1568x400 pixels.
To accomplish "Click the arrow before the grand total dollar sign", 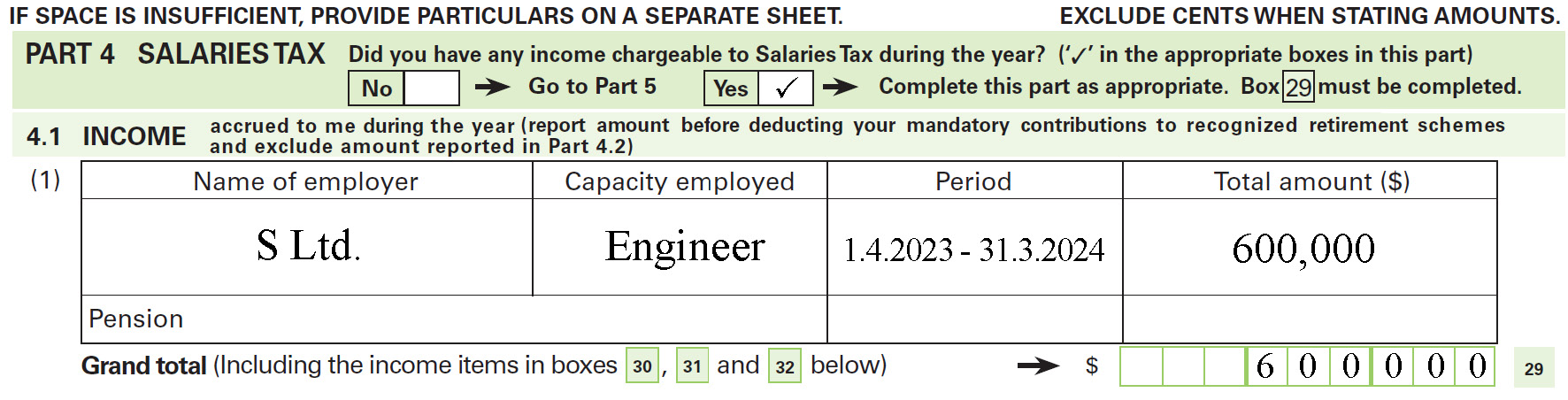I will [1038, 365].
